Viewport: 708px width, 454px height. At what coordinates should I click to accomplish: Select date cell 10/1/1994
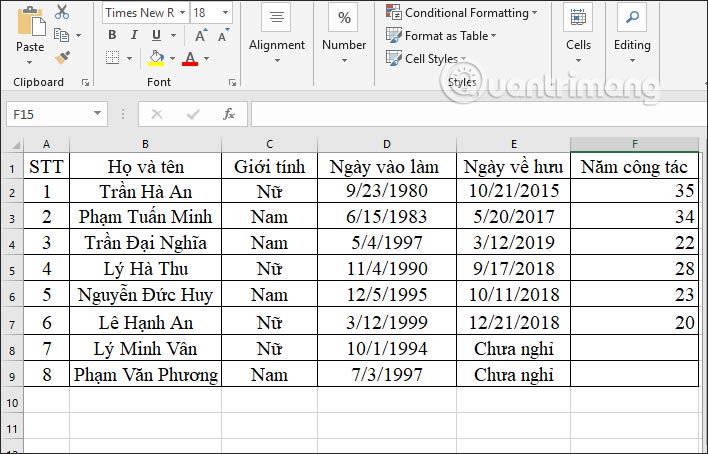(387, 348)
